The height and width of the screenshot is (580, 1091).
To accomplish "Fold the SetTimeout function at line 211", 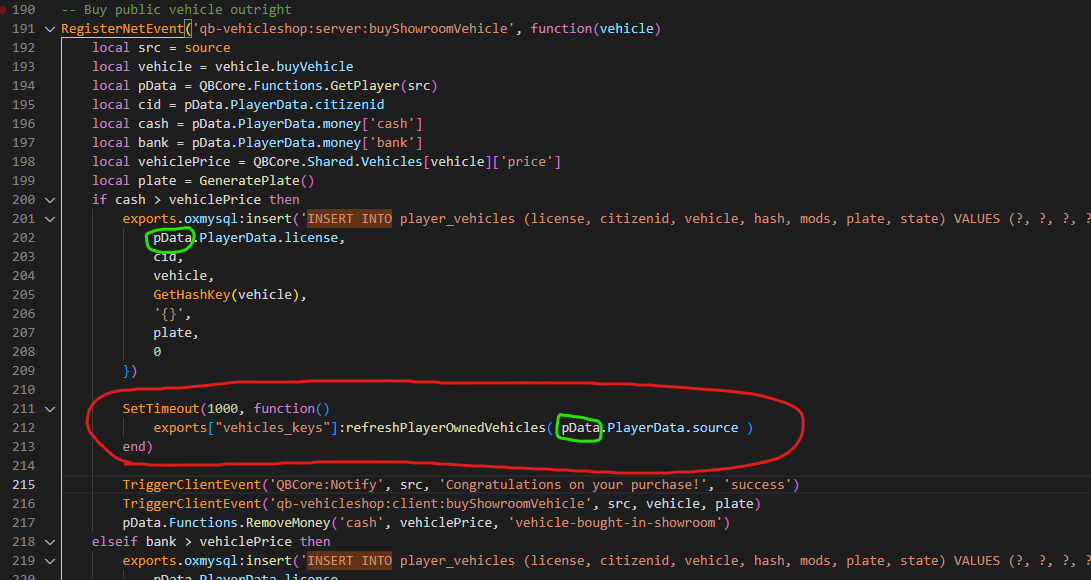I will coord(50,409).
